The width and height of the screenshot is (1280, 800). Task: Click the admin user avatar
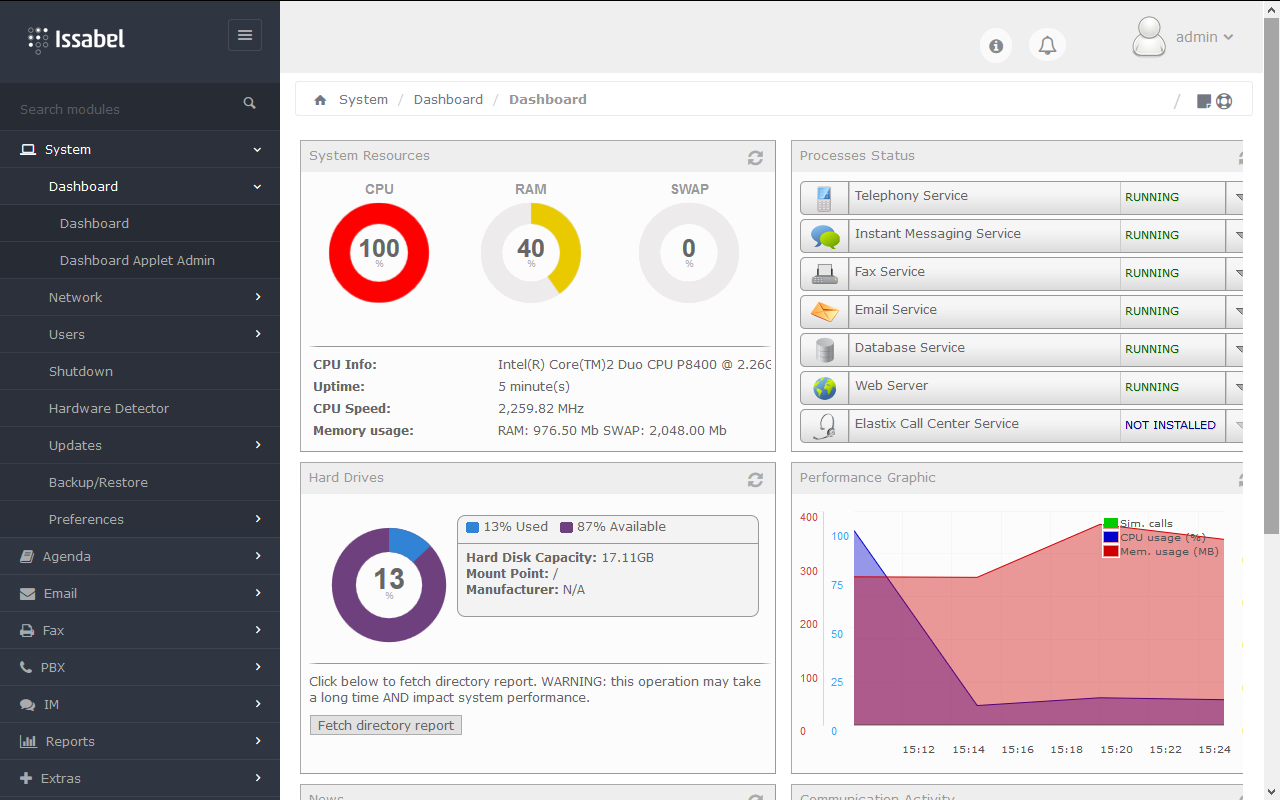pyautogui.click(x=1149, y=37)
